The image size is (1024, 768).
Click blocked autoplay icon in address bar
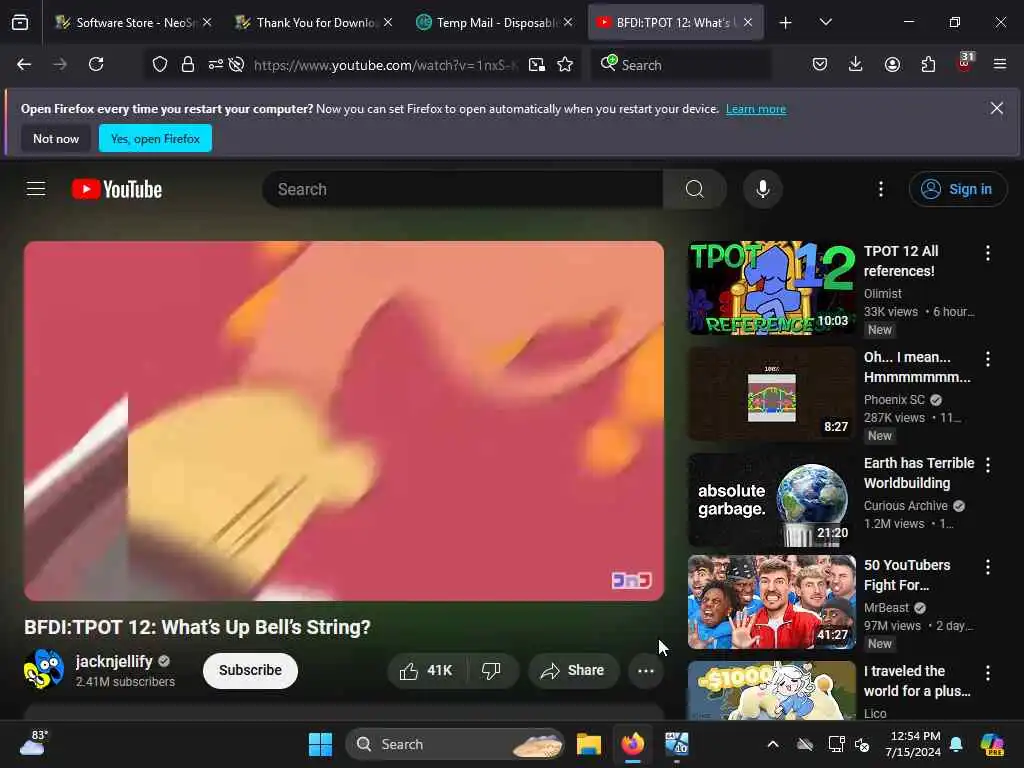click(236, 64)
